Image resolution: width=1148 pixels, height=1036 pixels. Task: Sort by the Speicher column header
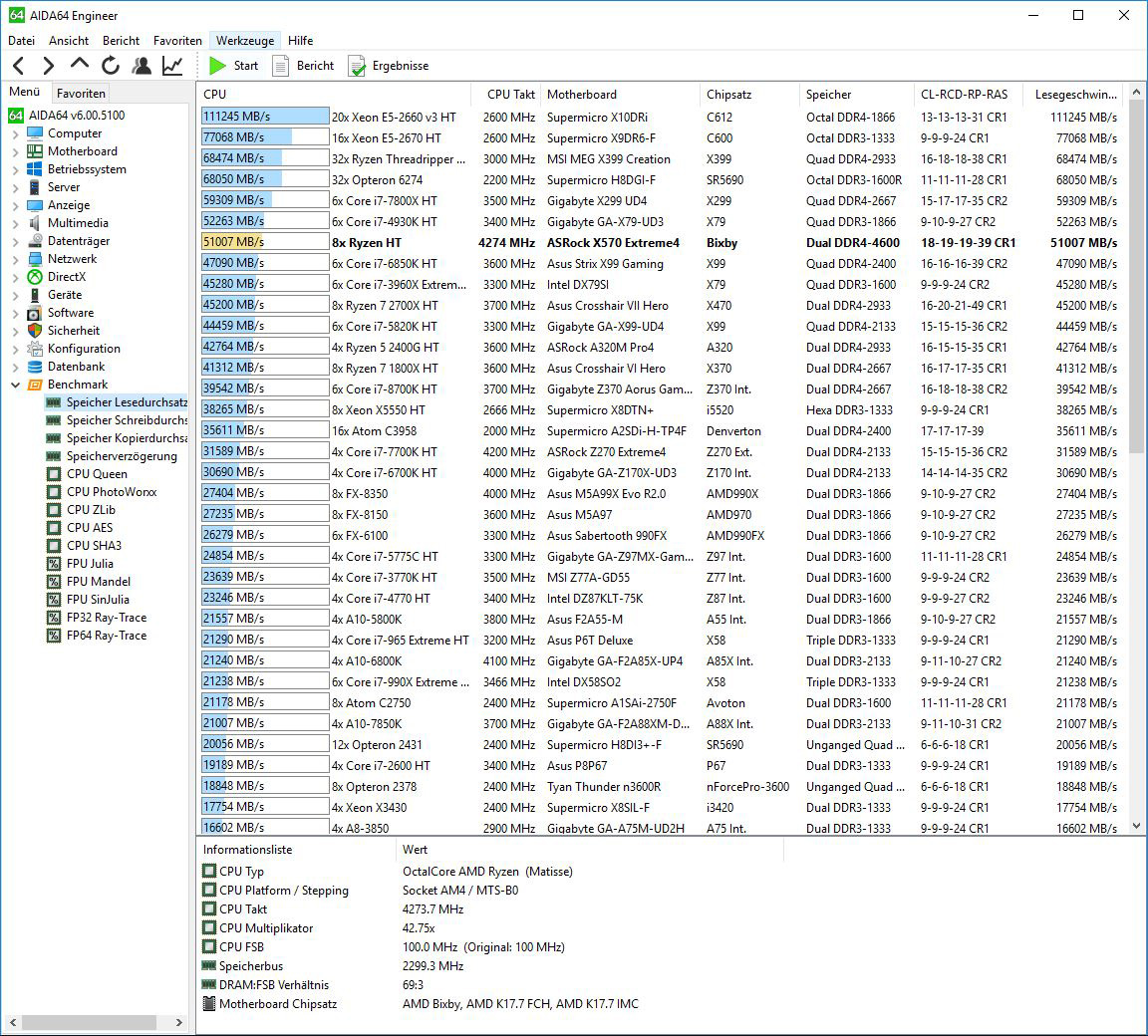857,95
